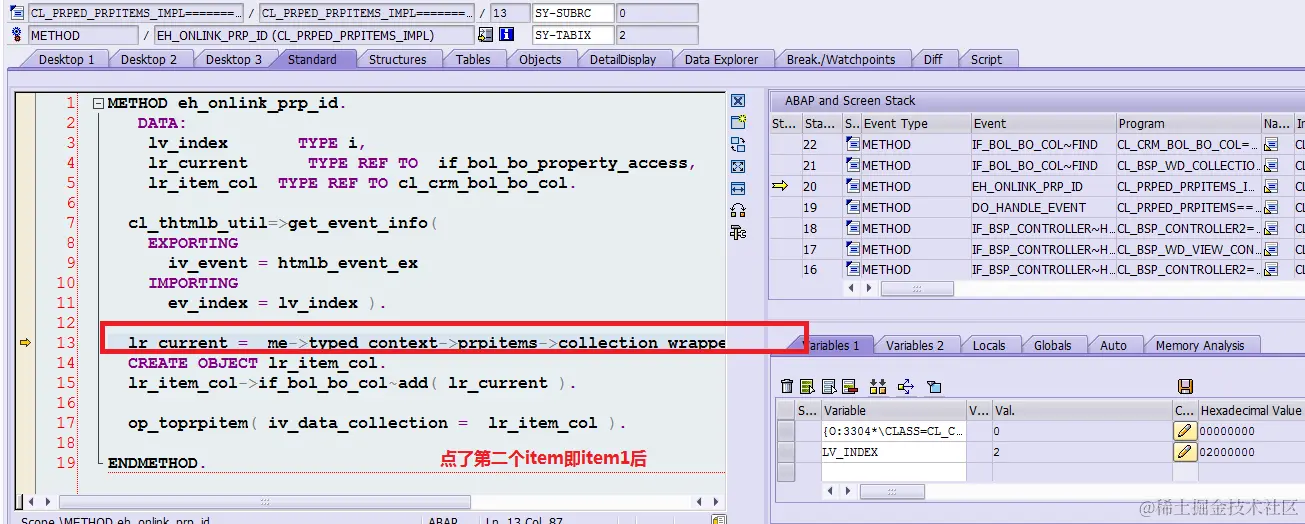Click the pencil edit icon for LV_INDEX

[1184, 452]
